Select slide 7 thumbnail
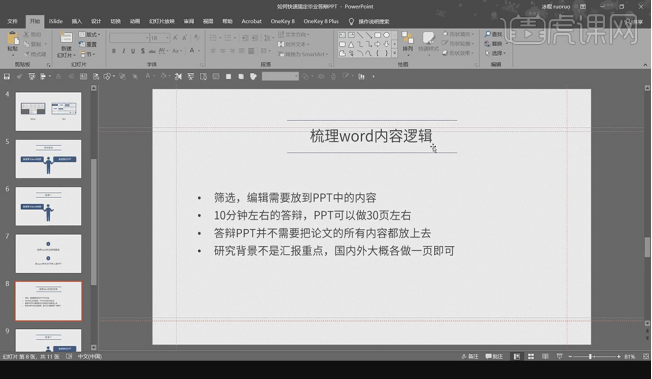Image resolution: width=652 pixels, height=379 pixels. click(48, 254)
